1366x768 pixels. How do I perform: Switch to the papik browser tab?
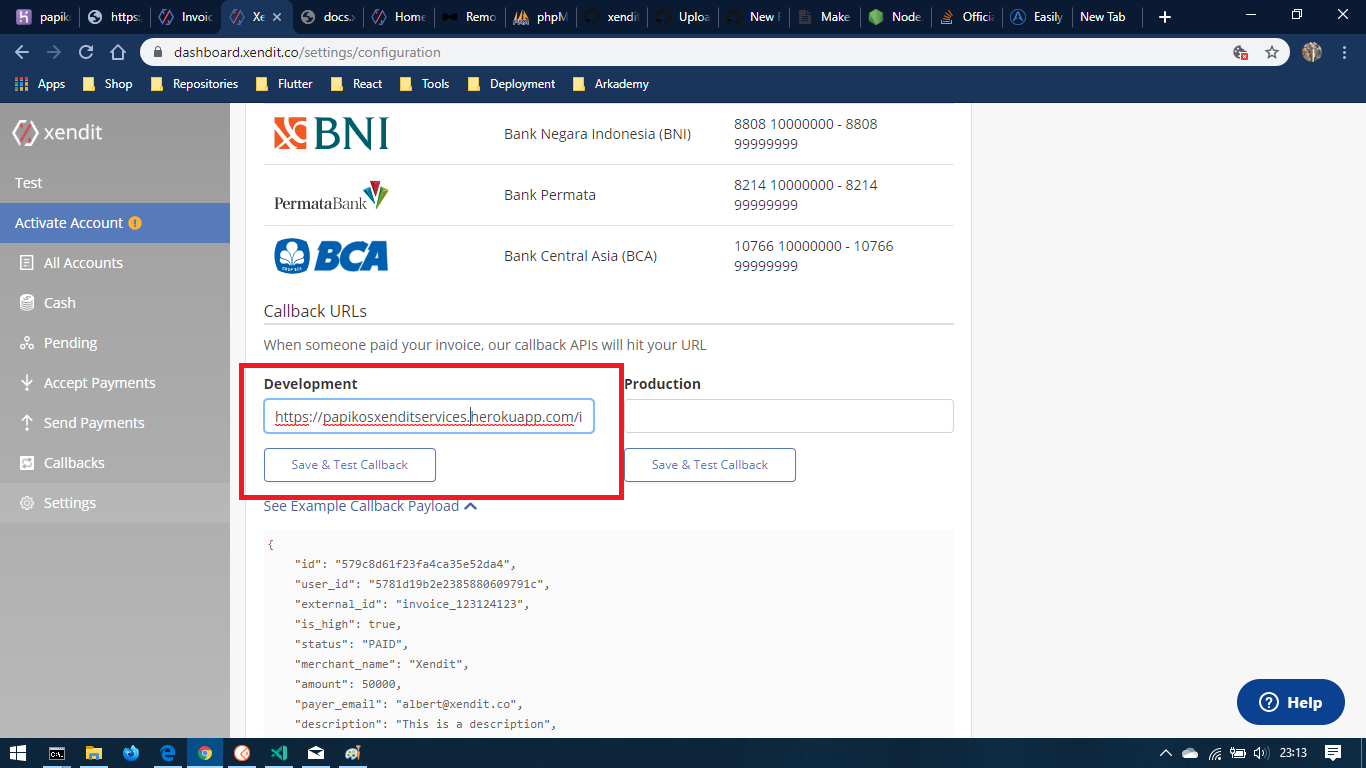42,17
